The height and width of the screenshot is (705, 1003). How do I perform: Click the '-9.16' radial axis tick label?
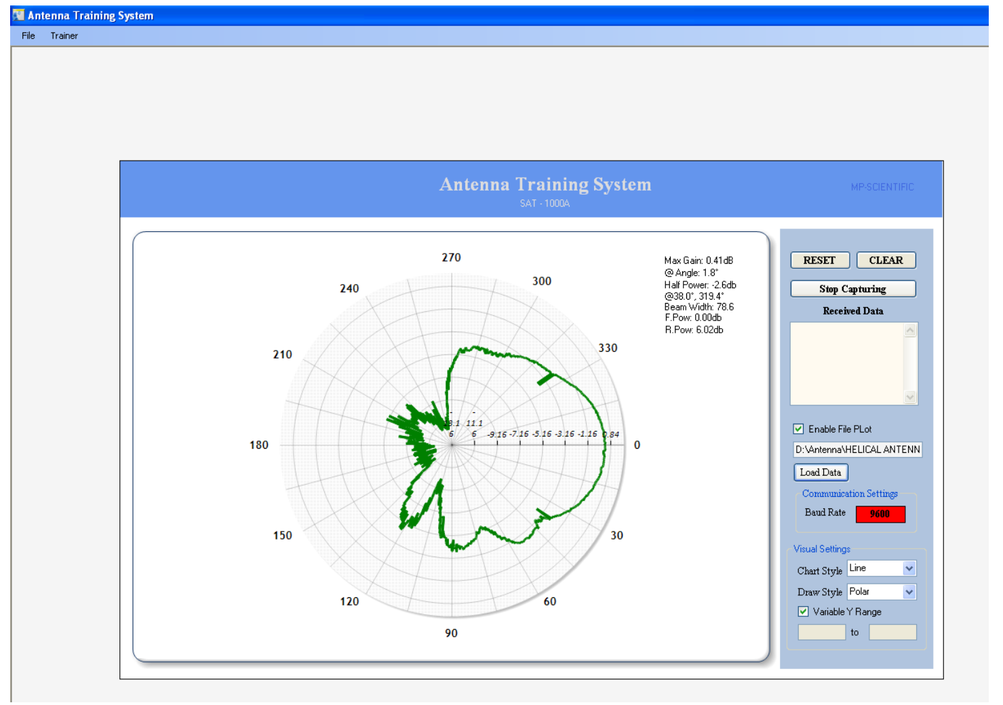(497, 434)
